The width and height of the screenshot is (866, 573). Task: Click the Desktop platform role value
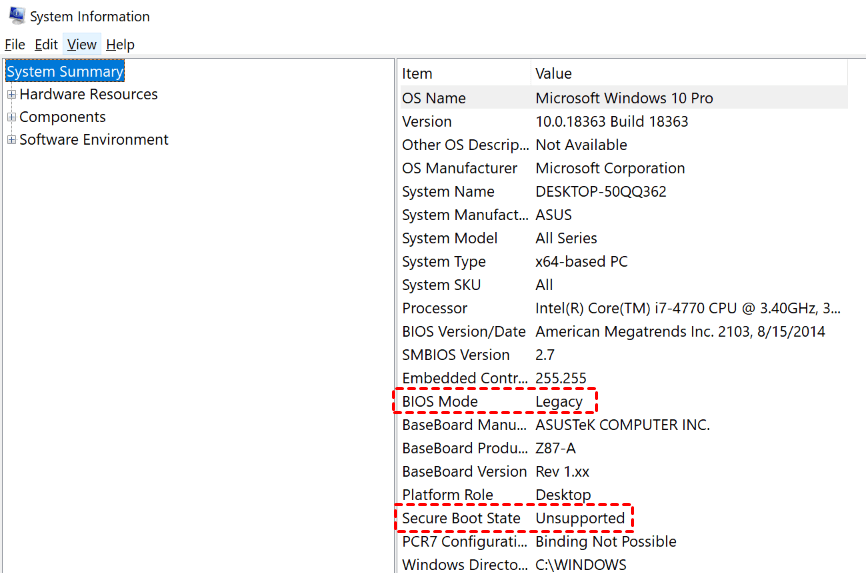pyautogui.click(x=563, y=495)
